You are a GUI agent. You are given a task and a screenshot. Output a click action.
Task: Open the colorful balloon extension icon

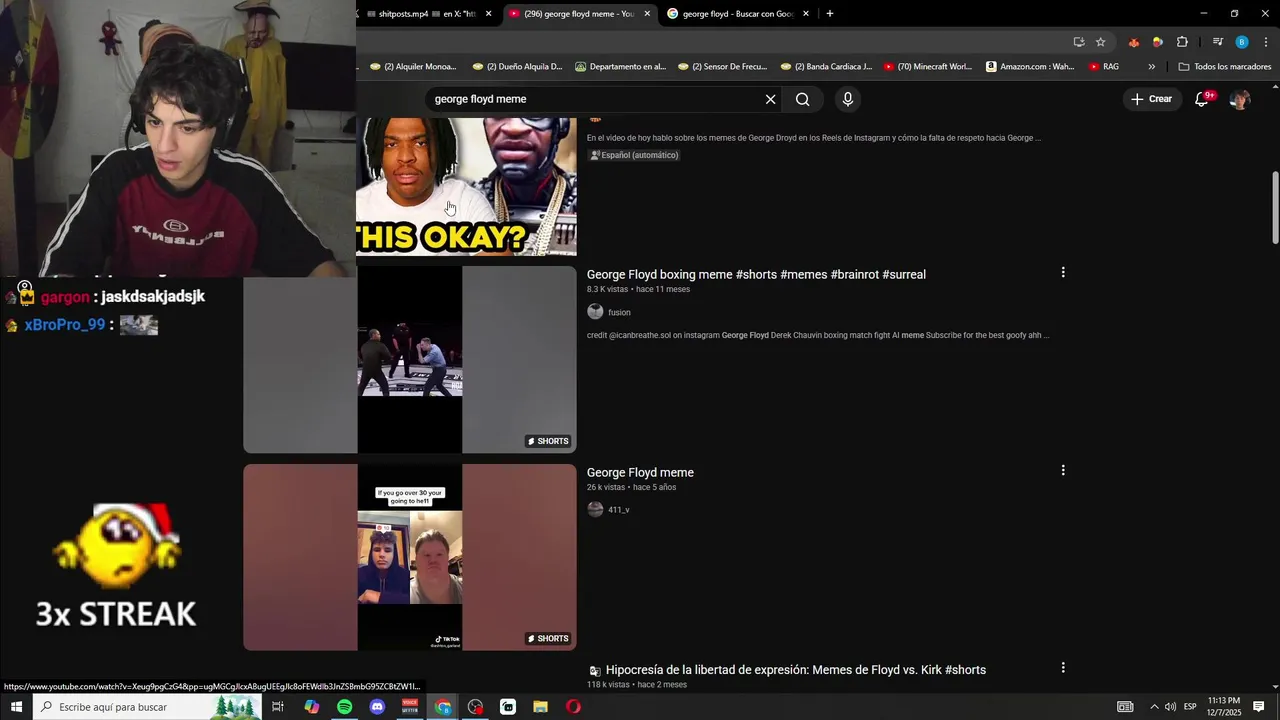click(1158, 42)
